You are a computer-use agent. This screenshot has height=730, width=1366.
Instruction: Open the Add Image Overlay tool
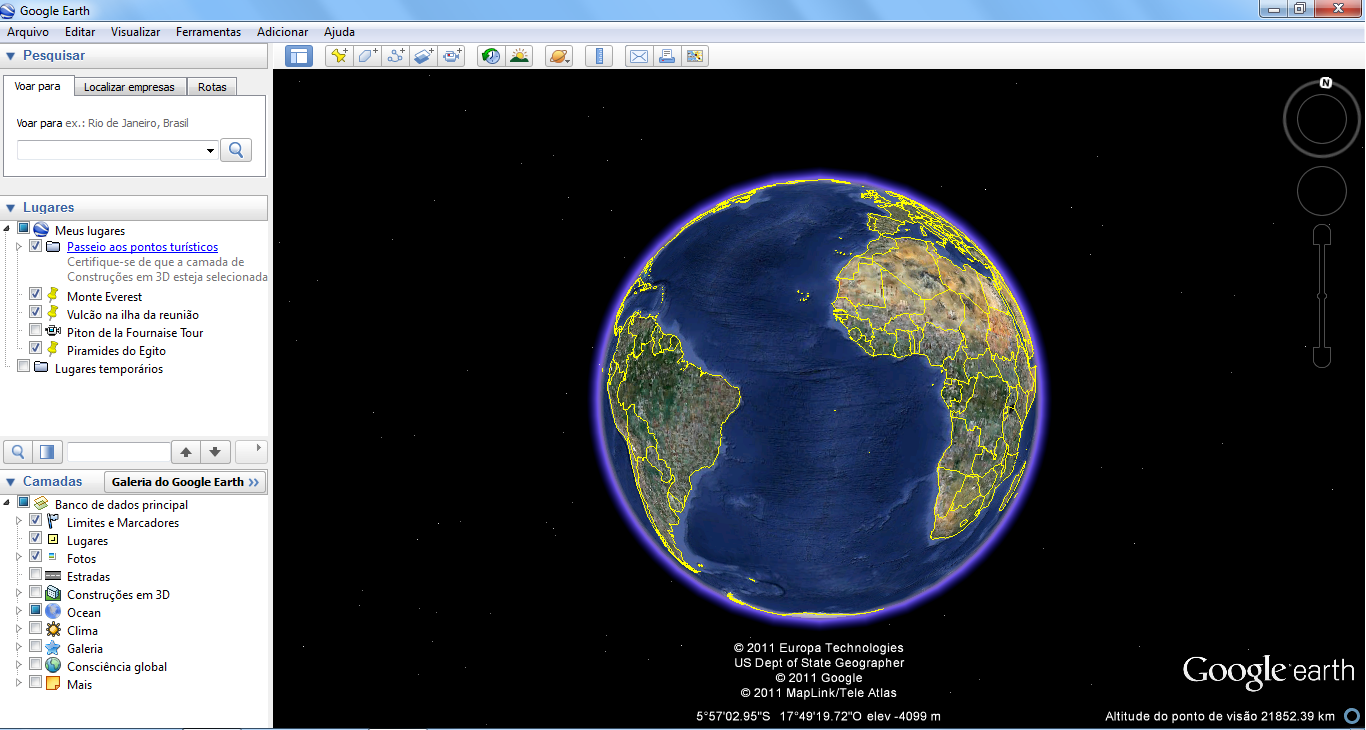421,56
